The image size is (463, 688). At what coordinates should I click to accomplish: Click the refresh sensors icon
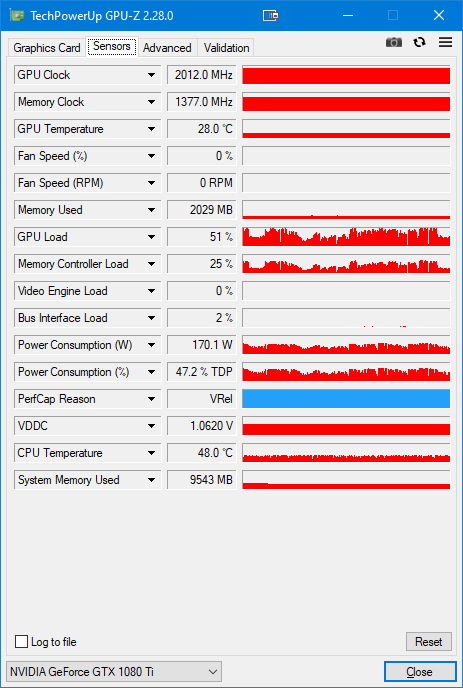[420, 42]
